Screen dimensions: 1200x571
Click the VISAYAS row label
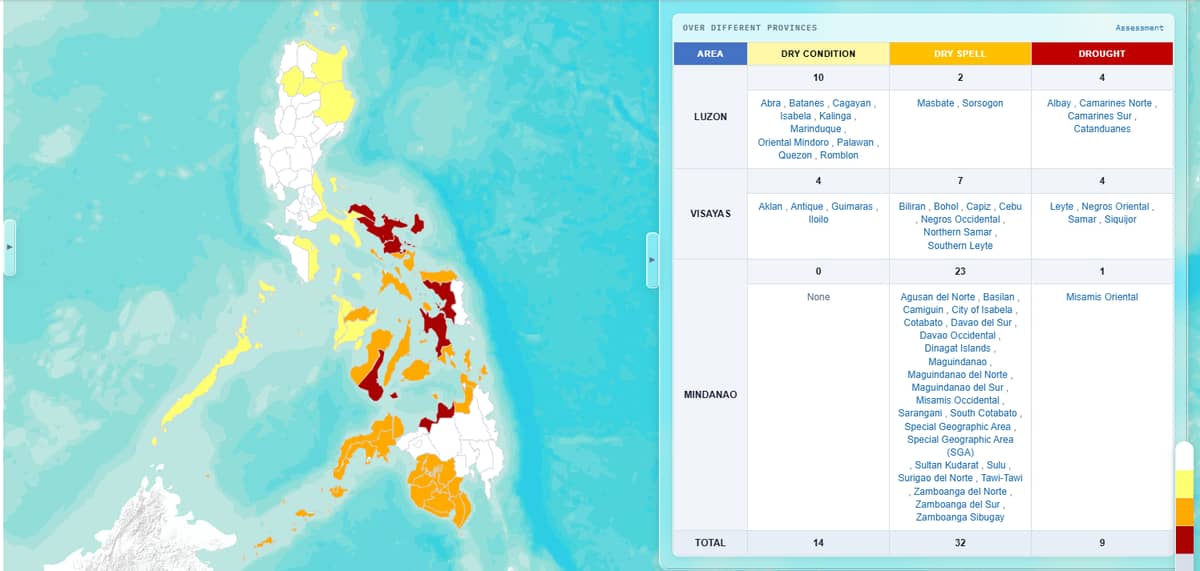click(x=710, y=215)
